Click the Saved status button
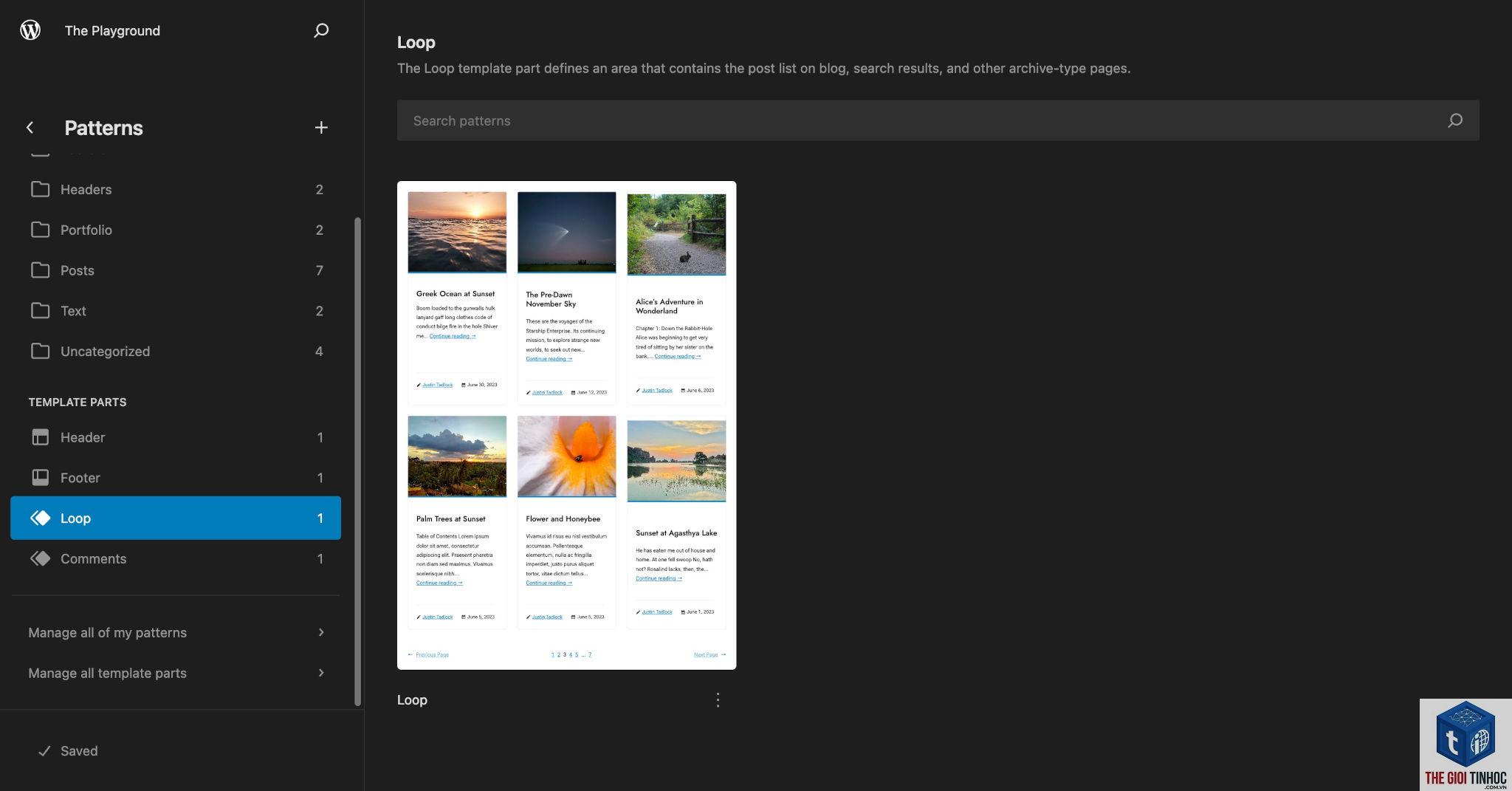The width and height of the screenshot is (1512, 791). tap(67, 751)
